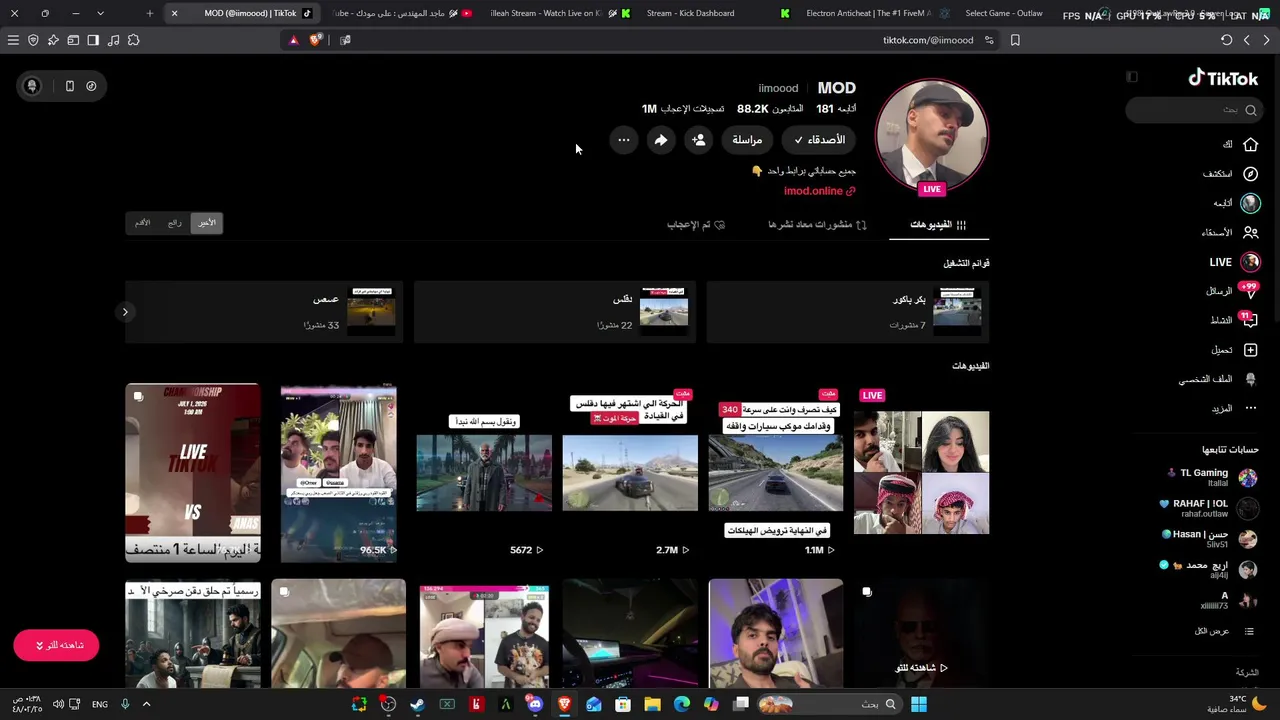Open the imod.online profile link
This screenshot has height=720, width=1280.
pyautogui.click(x=820, y=191)
